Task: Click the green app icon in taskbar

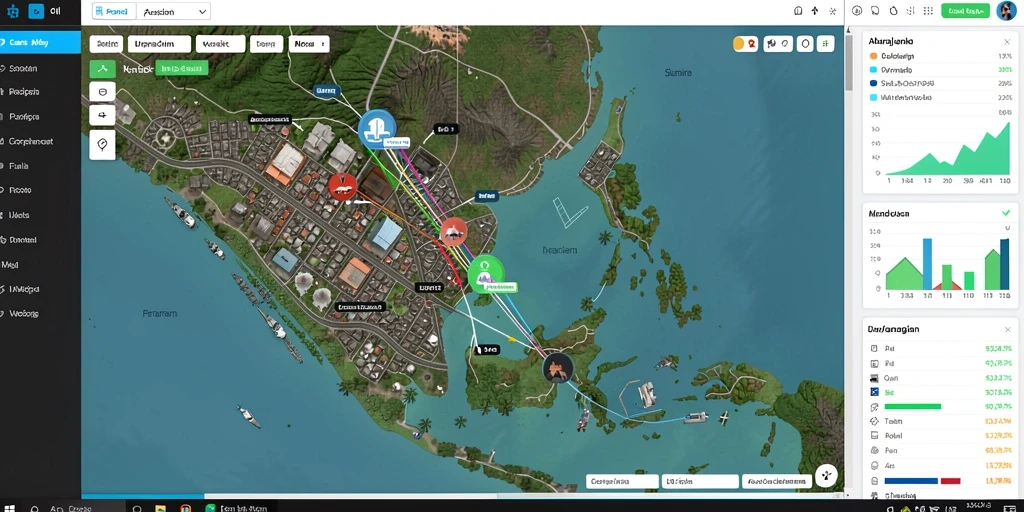Action: click(x=210, y=507)
